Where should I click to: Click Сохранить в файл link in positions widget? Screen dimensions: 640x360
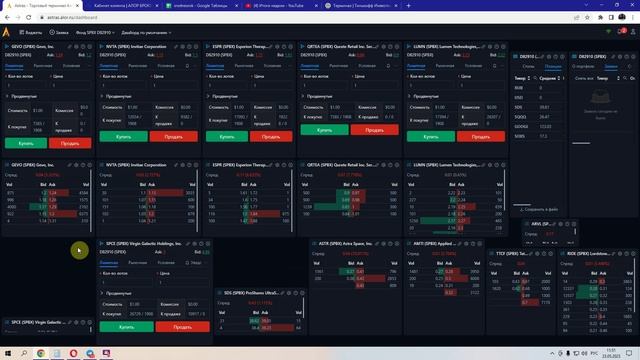[539, 209]
